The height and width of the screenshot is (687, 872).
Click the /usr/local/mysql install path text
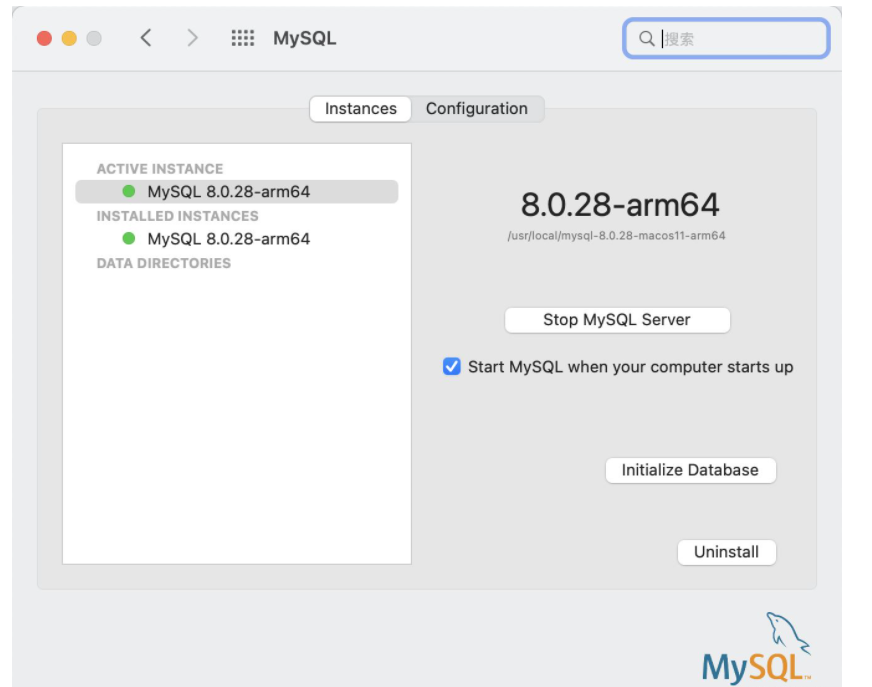pyautogui.click(x=616, y=235)
